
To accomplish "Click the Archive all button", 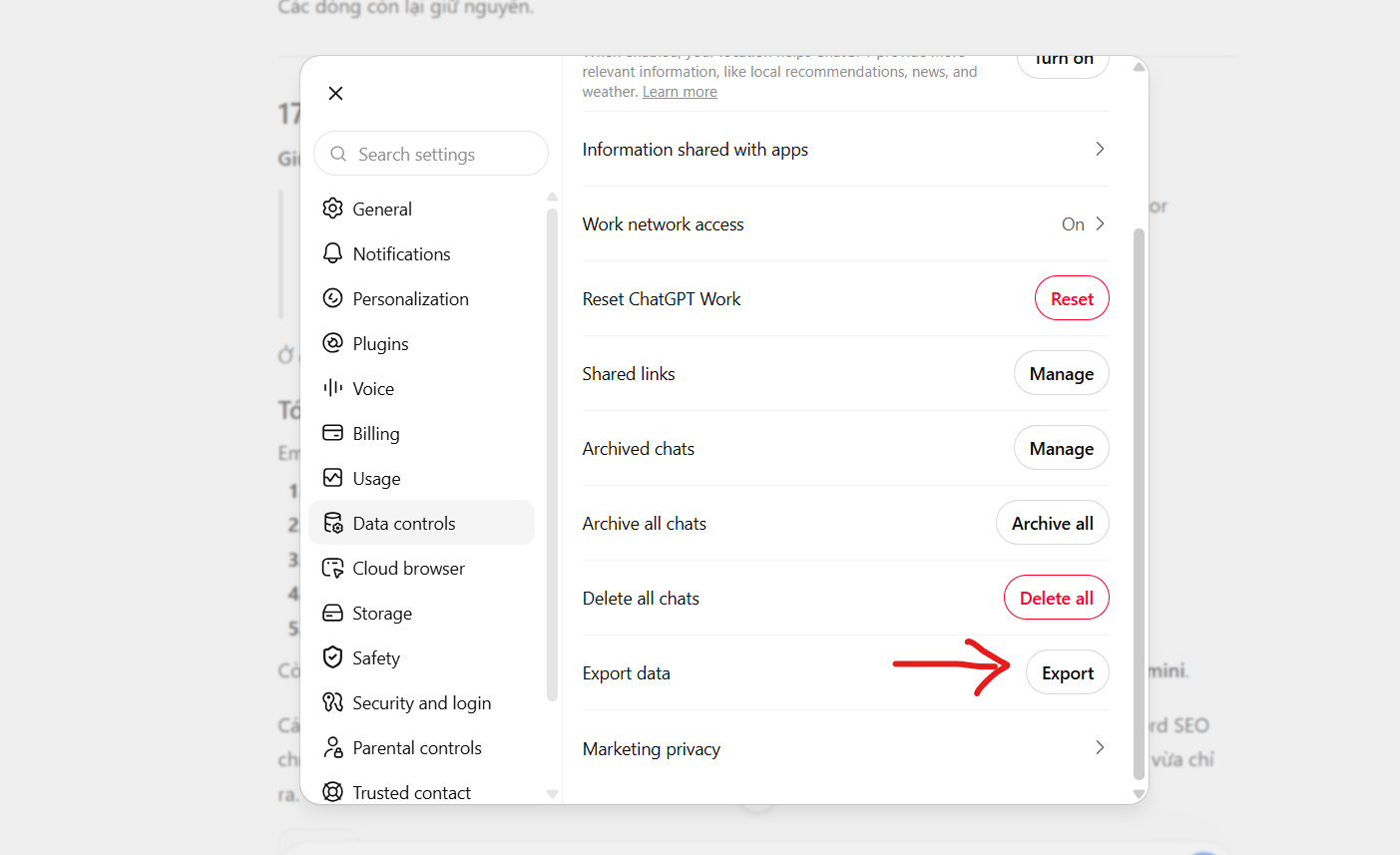I will [x=1053, y=523].
